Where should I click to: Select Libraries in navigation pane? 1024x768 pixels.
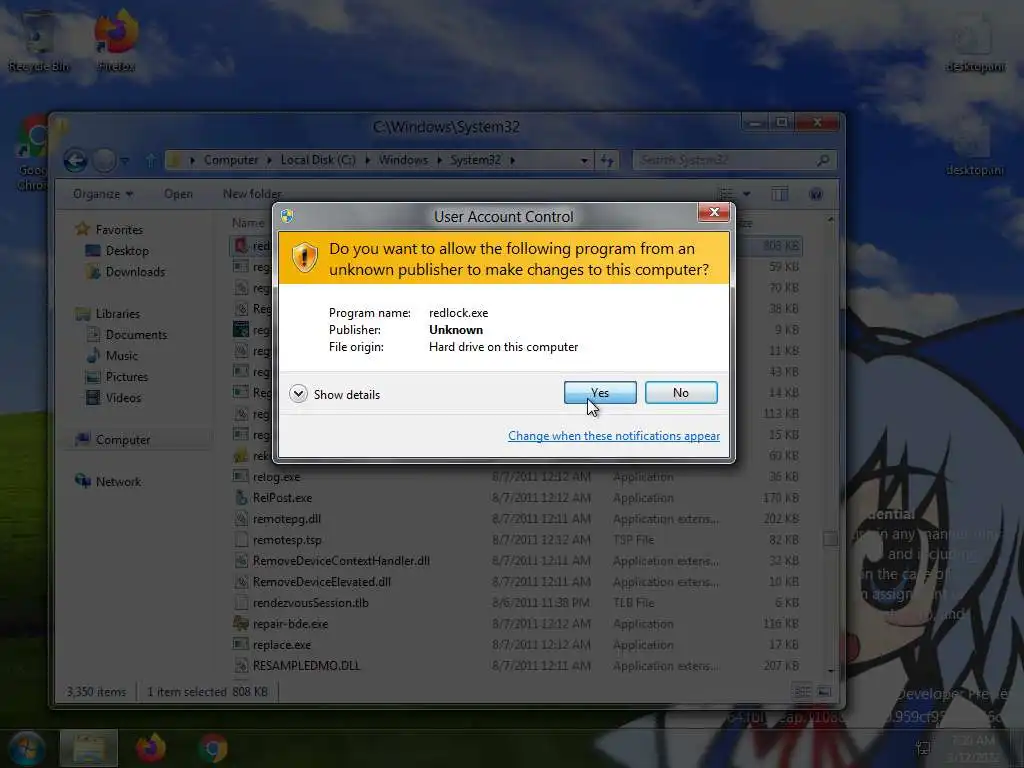[118, 313]
